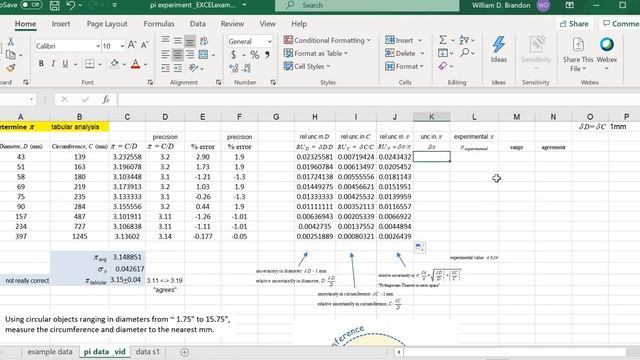Toggle Align Right
This screenshot has width=640, height=360.
[x=190, y=54]
